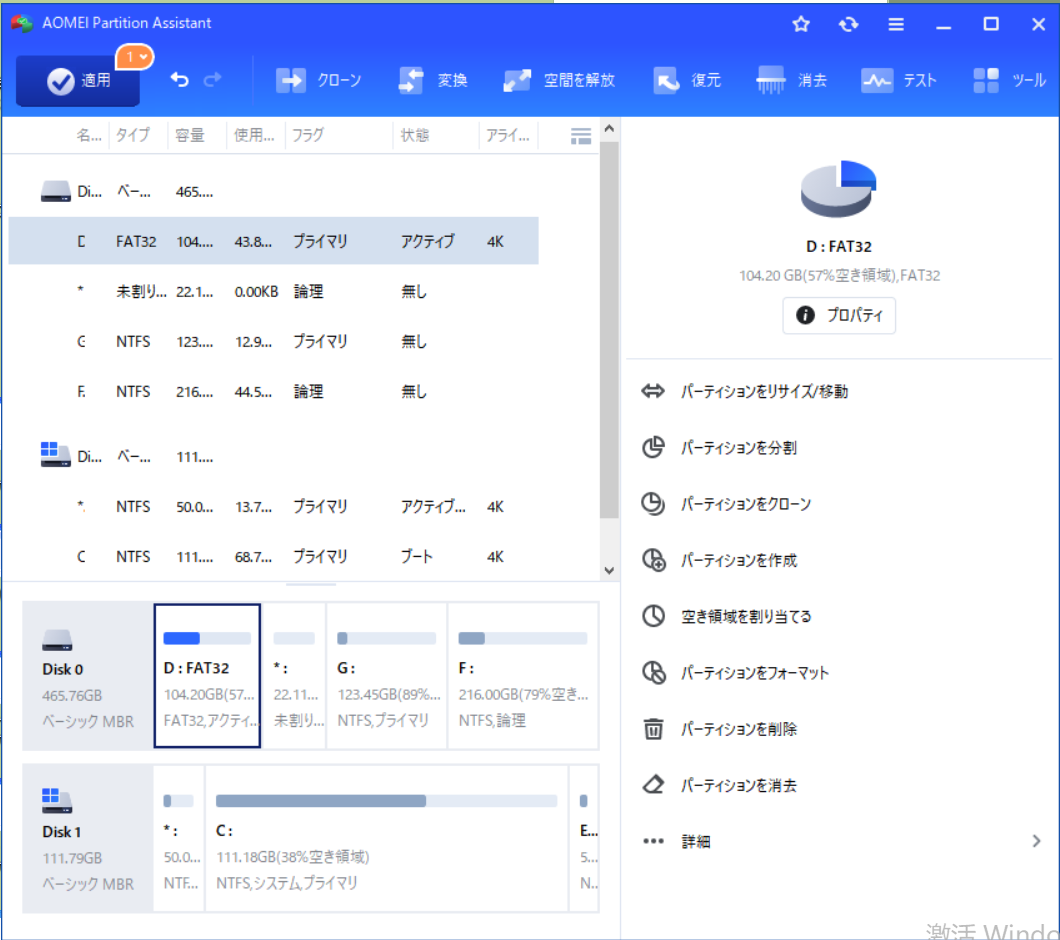Select Disk 1 block in disk map
The height and width of the screenshot is (940, 1060).
pyautogui.click(x=88, y=839)
